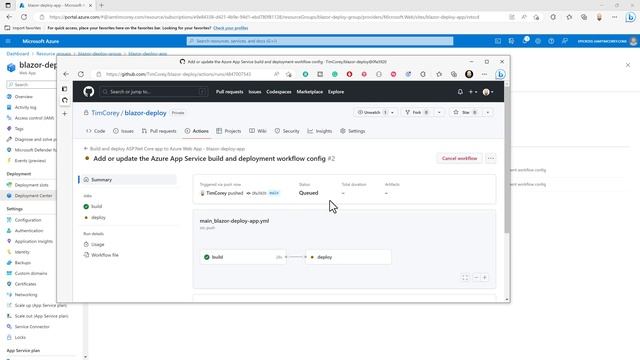Open Codespaces in GitHub top nav
640x360 pixels.
(279, 92)
